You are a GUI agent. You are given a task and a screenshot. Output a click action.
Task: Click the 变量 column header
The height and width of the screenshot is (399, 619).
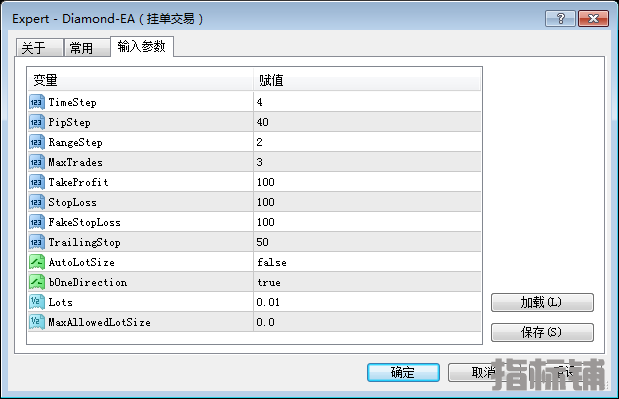tap(141, 81)
